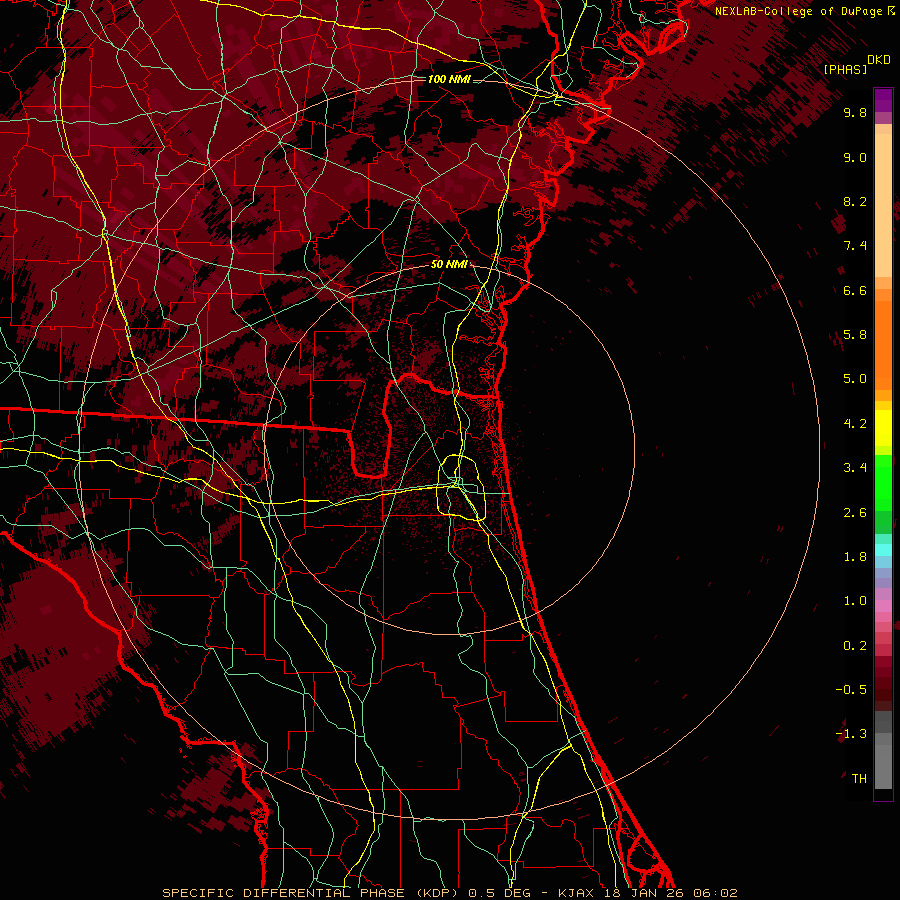Click the 8.2 legend value
The image size is (900, 900).
click(x=855, y=201)
